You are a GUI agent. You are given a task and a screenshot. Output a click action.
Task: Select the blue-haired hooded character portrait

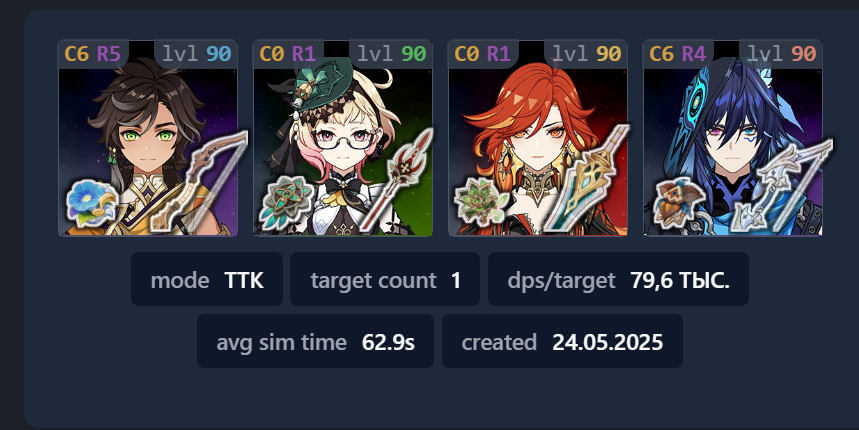733,138
